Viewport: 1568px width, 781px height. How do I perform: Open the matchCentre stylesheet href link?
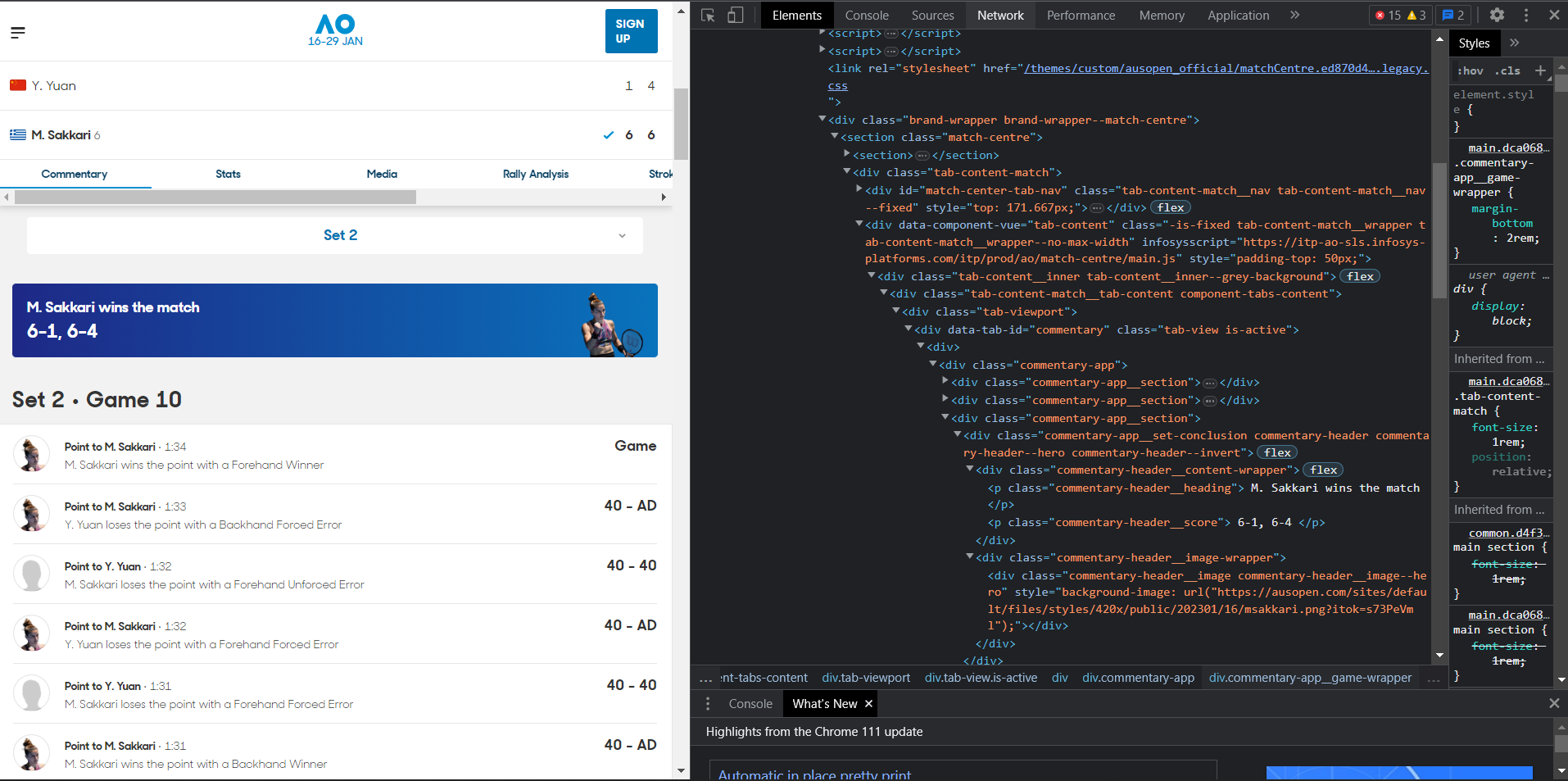coord(1225,69)
